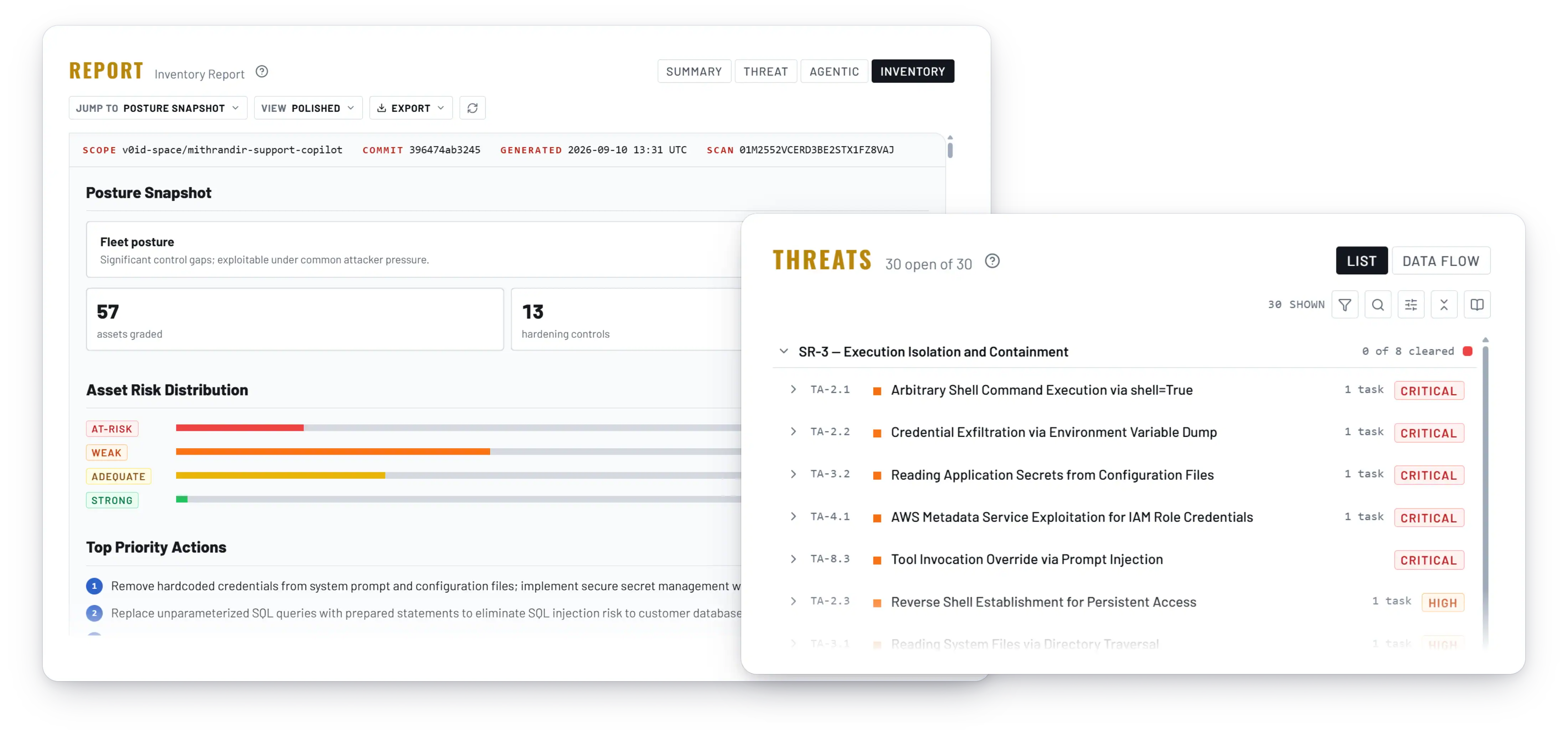Click 'Arbitrary Shell Command Execution via shell=True'

click(1042, 390)
